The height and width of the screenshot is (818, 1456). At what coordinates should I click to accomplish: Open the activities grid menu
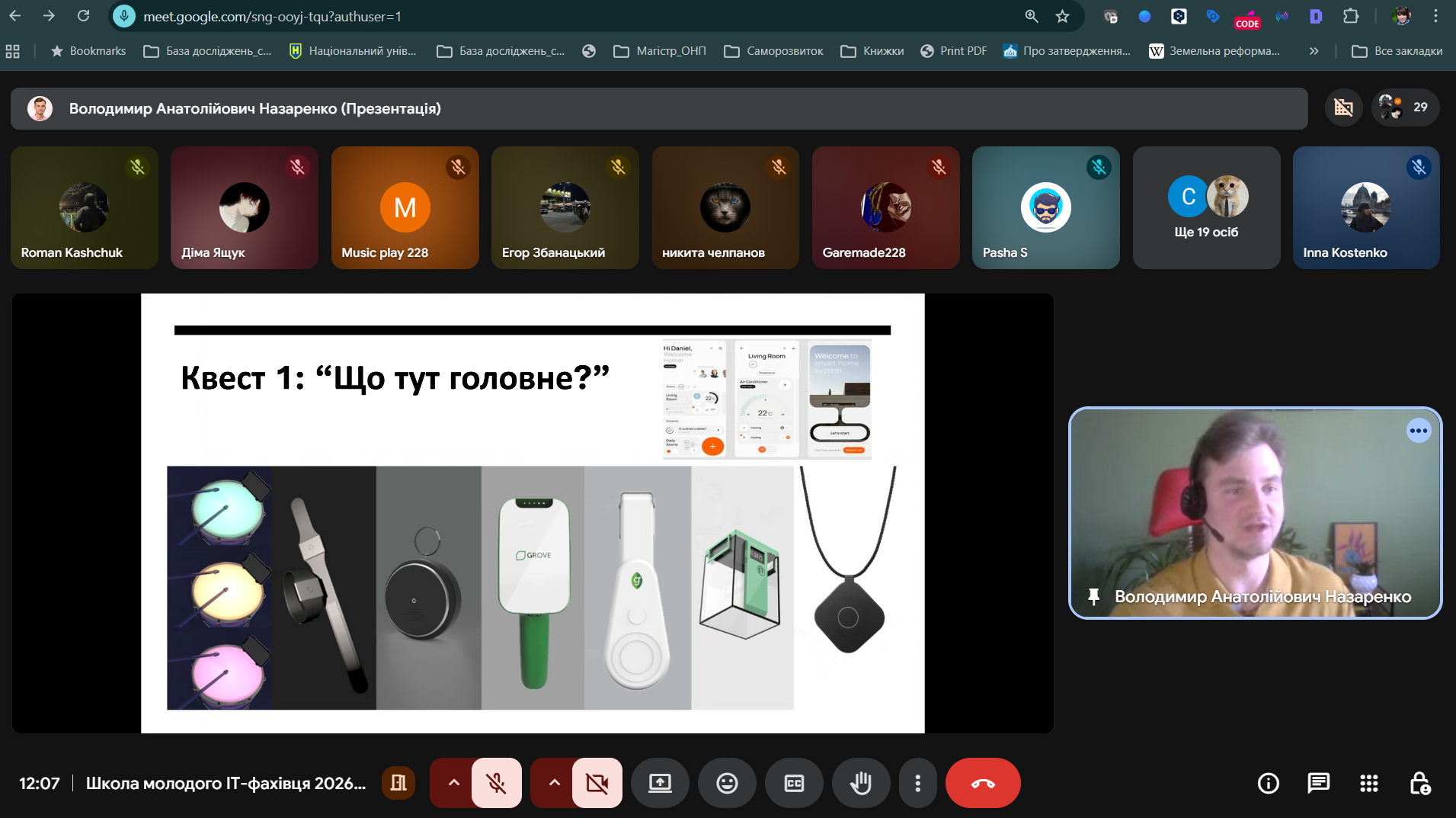[1368, 783]
